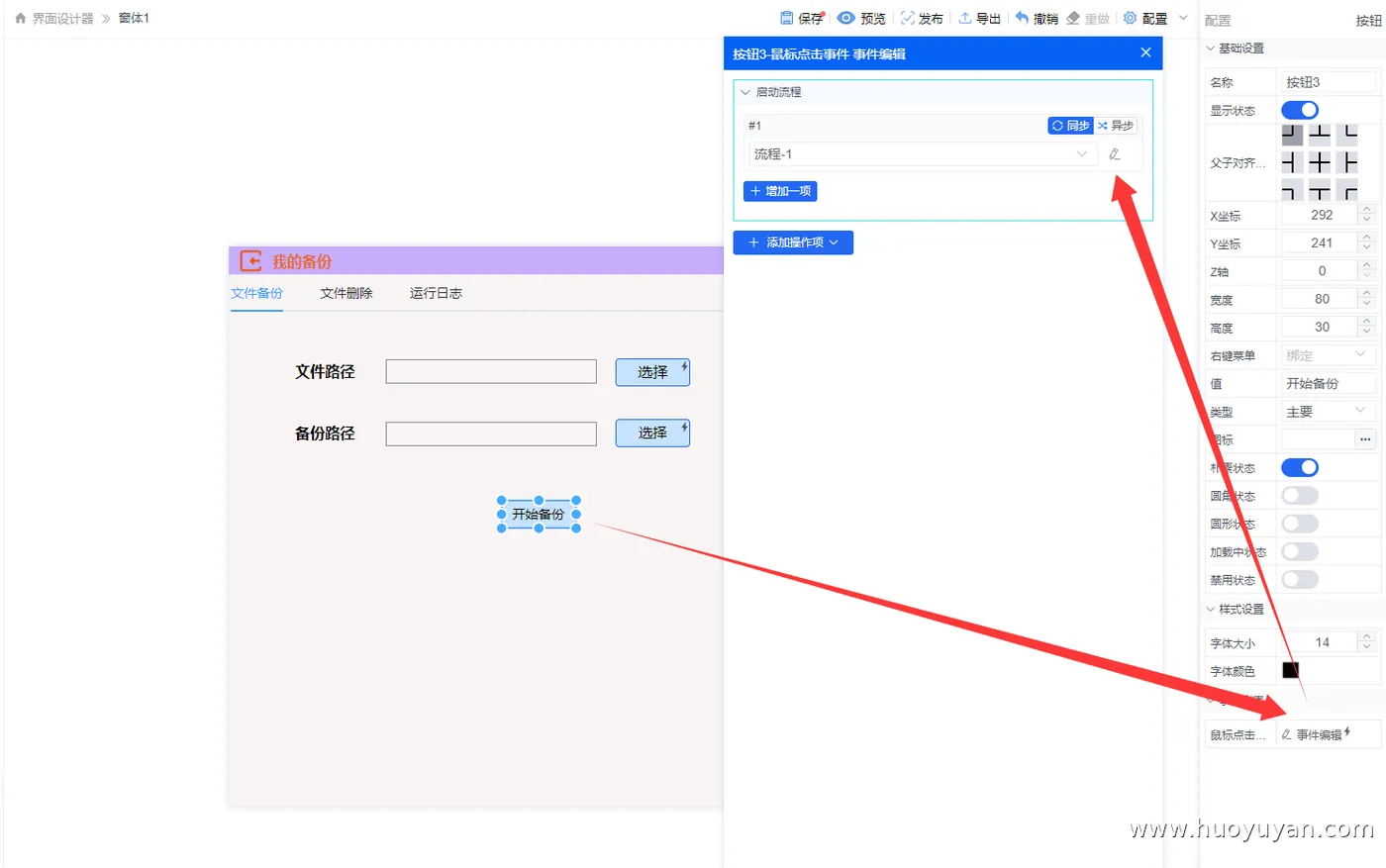
Task: Click the 添加操作项 button
Action: point(792,242)
